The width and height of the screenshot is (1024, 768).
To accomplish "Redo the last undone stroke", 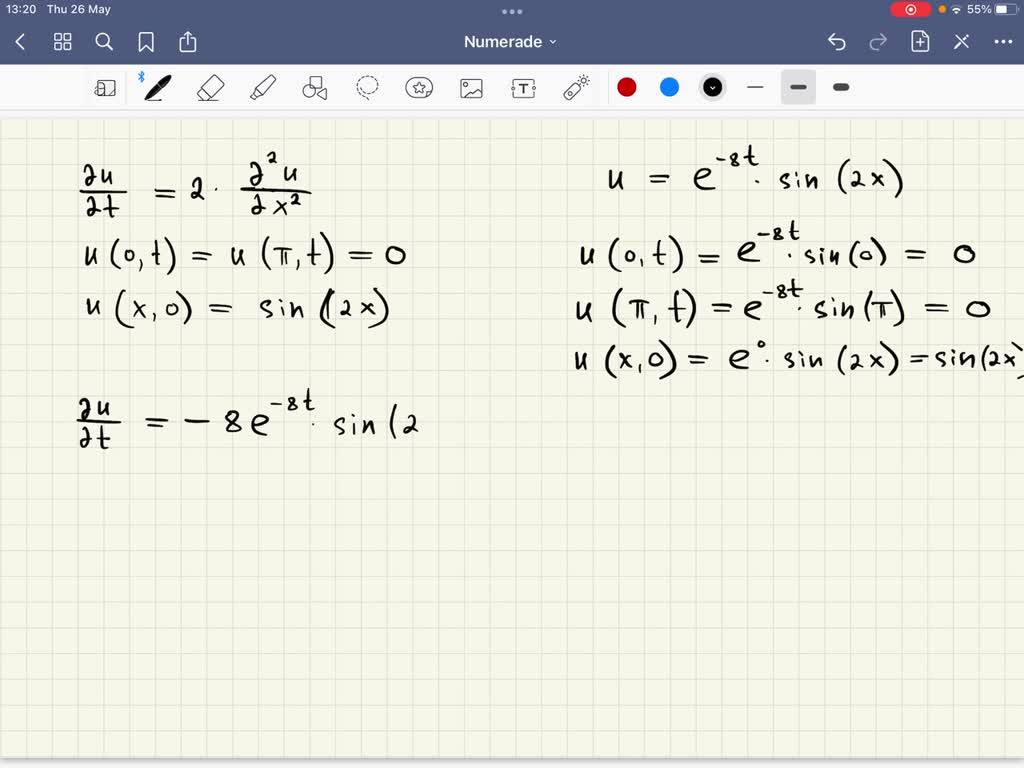I will pyautogui.click(x=878, y=42).
